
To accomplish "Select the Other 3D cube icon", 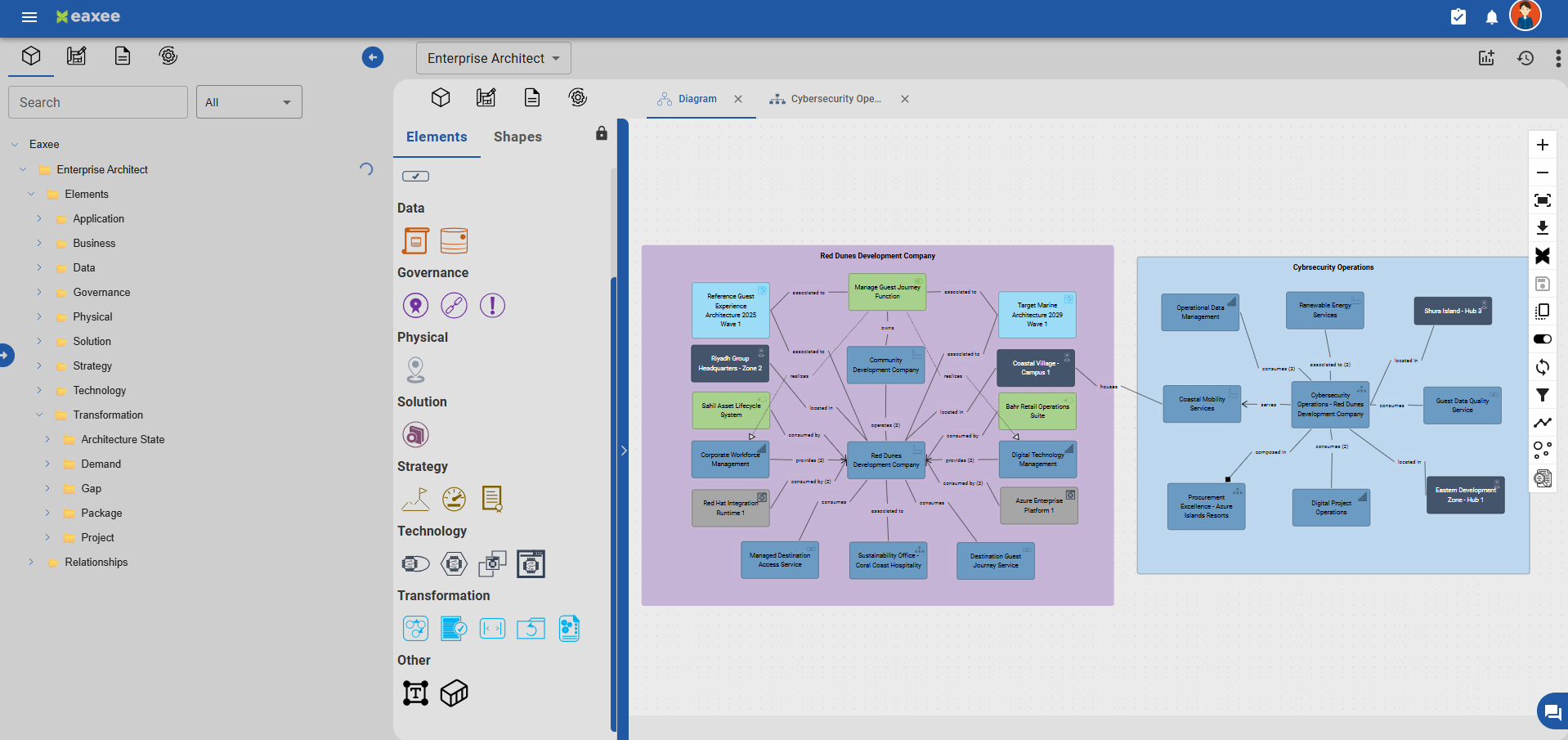I will (x=454, y=693).
